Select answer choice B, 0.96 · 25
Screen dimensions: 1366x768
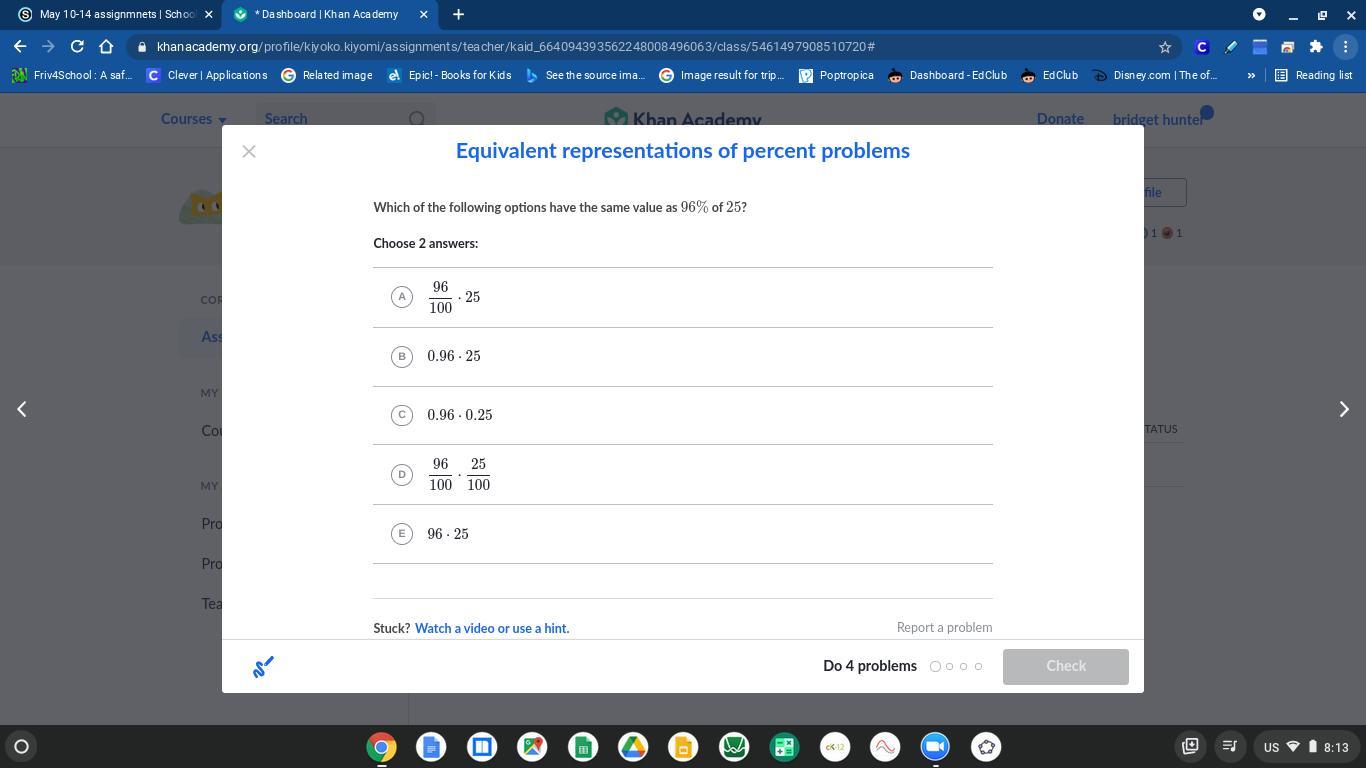coord(402,356)
